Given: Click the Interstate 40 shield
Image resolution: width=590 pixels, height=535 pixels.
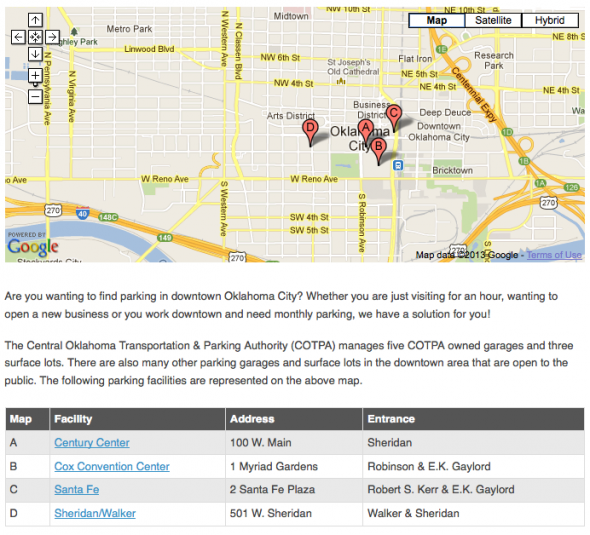Looking at the screenshot, I should 82,213.
